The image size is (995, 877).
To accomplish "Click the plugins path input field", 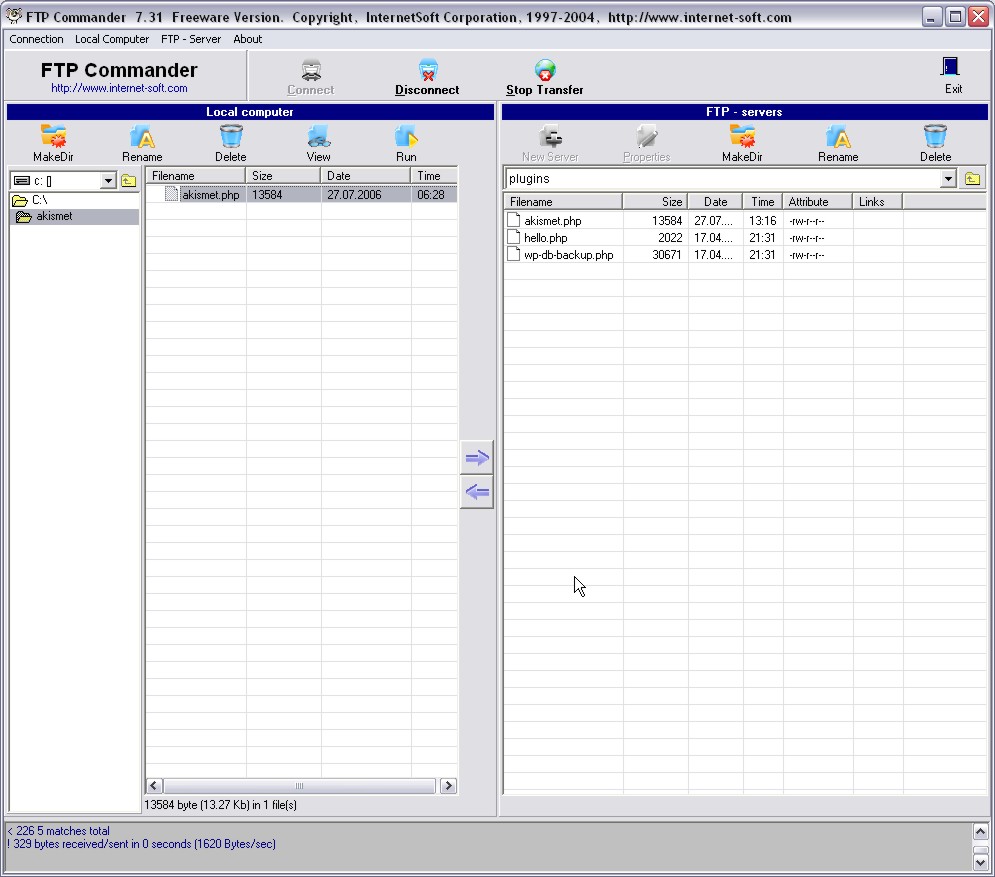I will point(723,179).
